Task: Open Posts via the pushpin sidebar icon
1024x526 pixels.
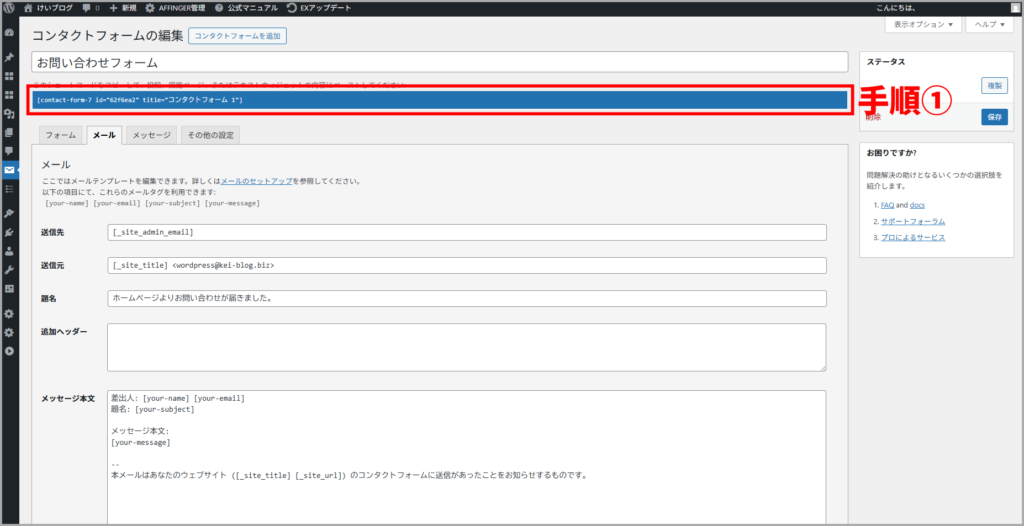Action: [x=9, y=57]
